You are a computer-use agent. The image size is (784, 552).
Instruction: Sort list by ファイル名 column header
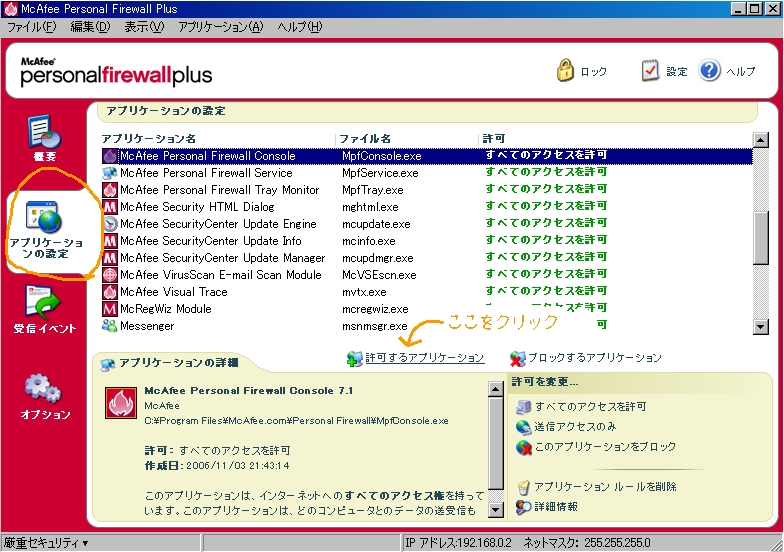364,138
